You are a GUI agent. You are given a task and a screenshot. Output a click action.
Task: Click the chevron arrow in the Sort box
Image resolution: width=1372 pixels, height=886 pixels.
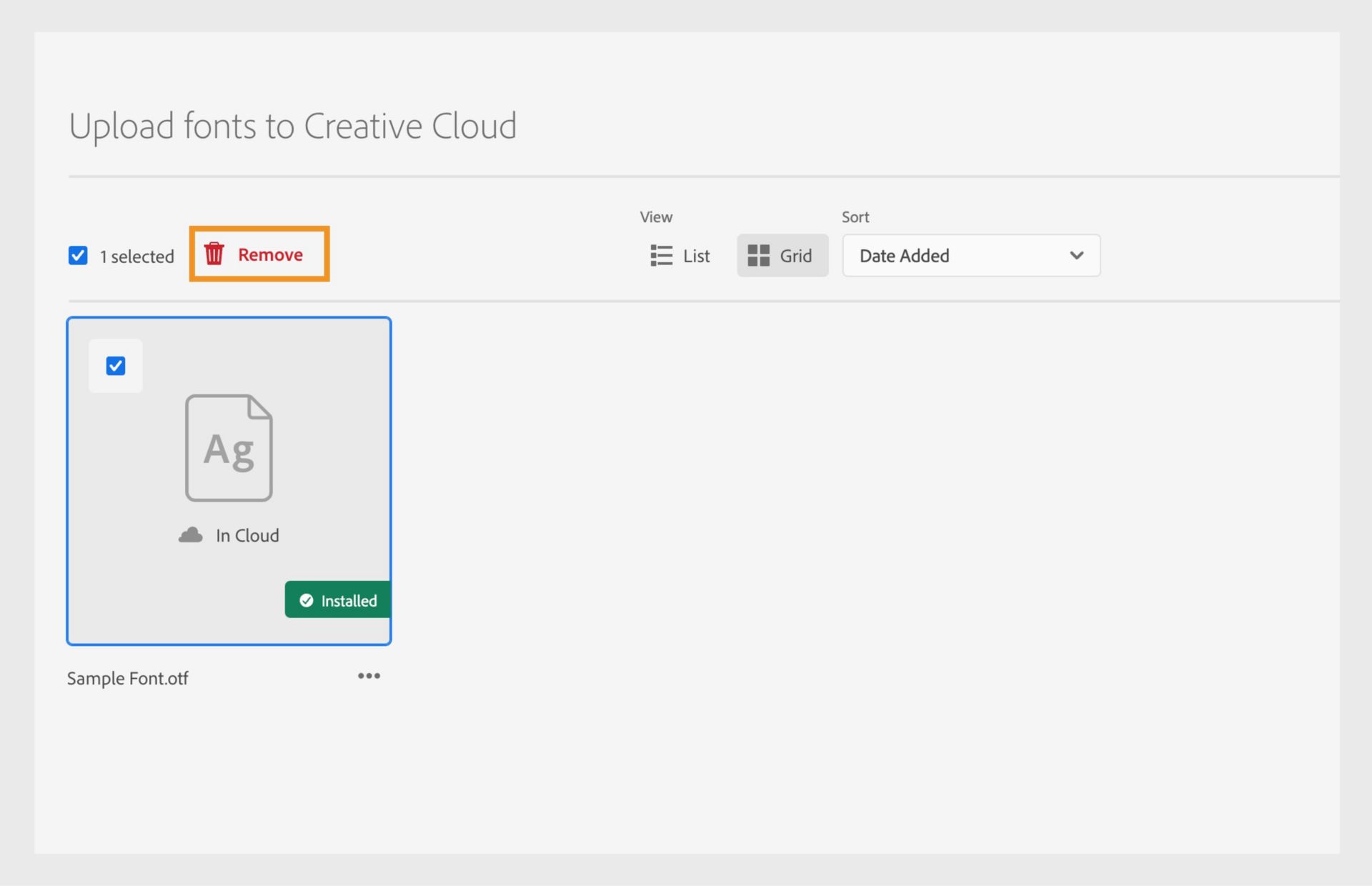pyautogui.click(x=1076, y=256)
